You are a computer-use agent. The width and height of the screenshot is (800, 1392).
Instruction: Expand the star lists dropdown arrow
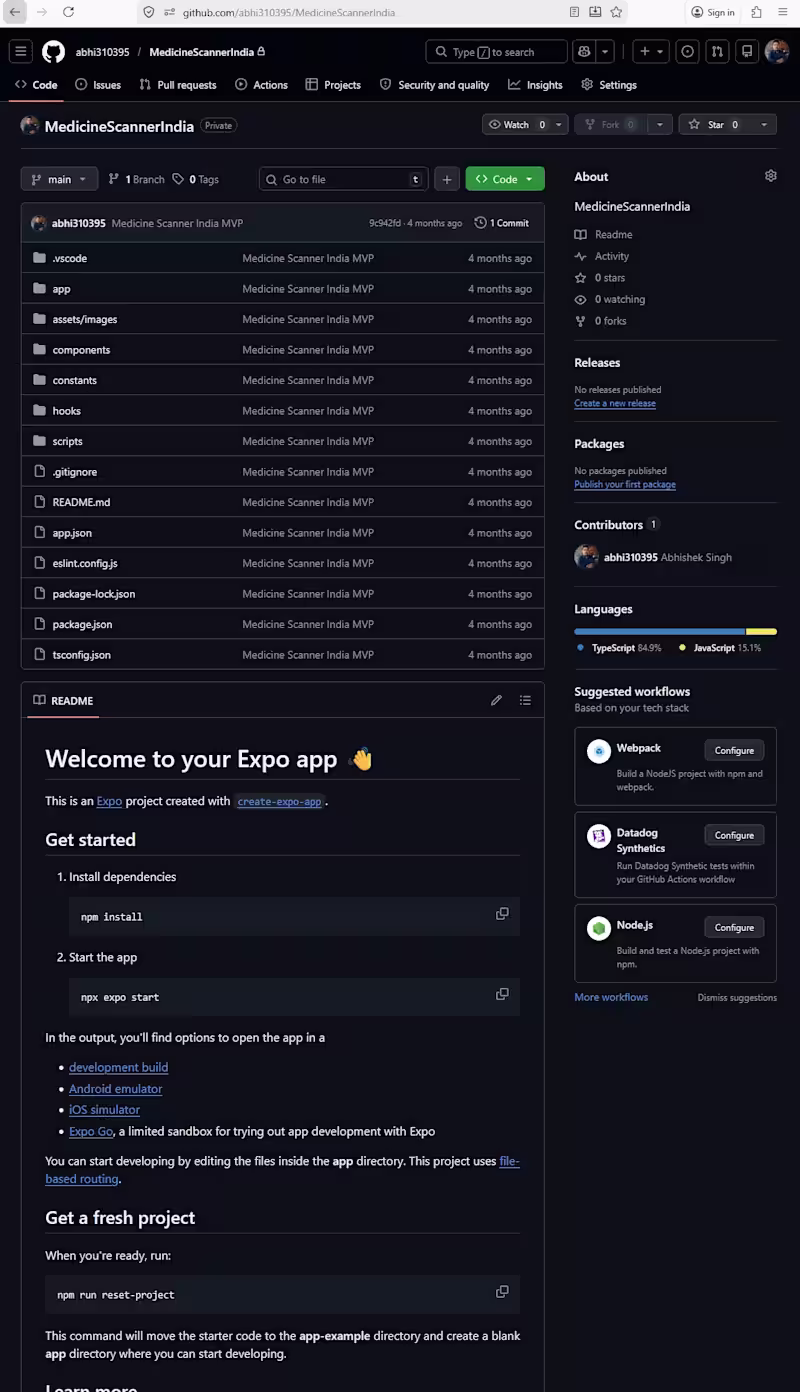pyautogui.click(x=763, y=125)
